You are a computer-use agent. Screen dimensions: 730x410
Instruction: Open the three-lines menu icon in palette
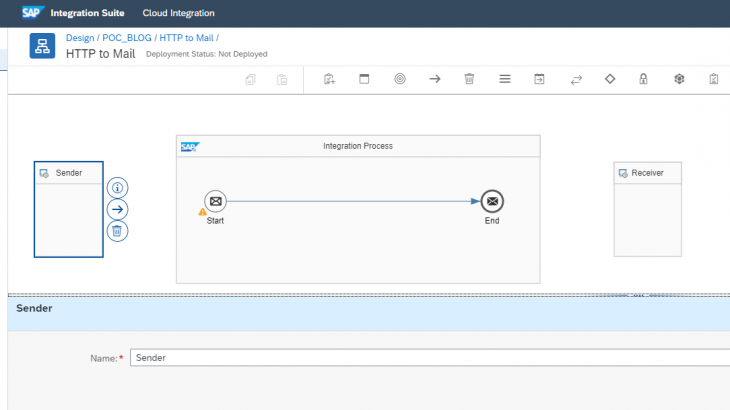pos(505,79)
